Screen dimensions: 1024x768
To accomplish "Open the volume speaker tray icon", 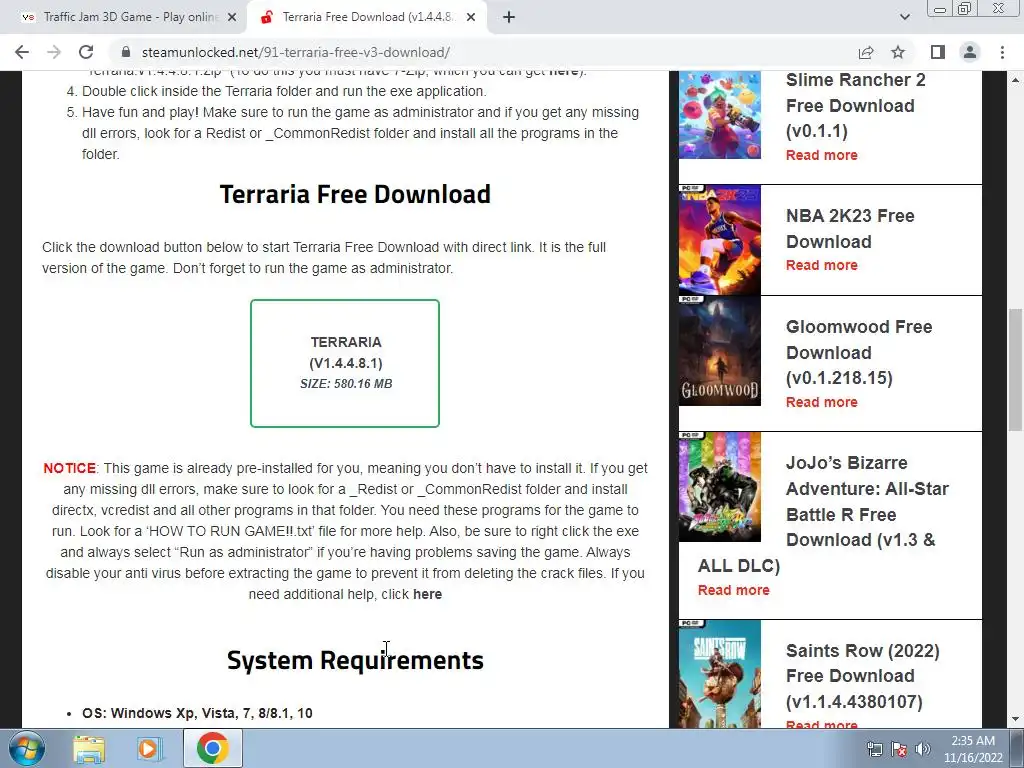I will point(923,749).
